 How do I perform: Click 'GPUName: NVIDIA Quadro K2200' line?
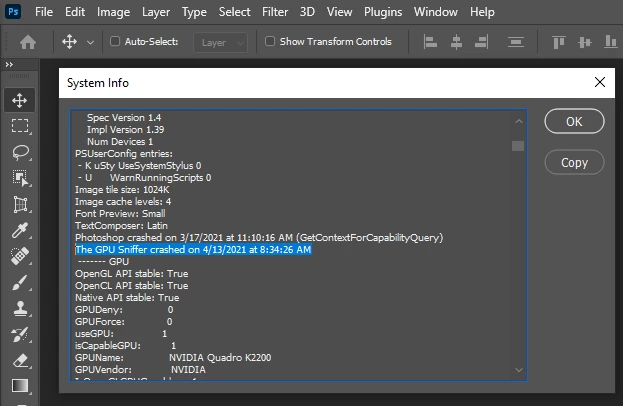[173, 358]
